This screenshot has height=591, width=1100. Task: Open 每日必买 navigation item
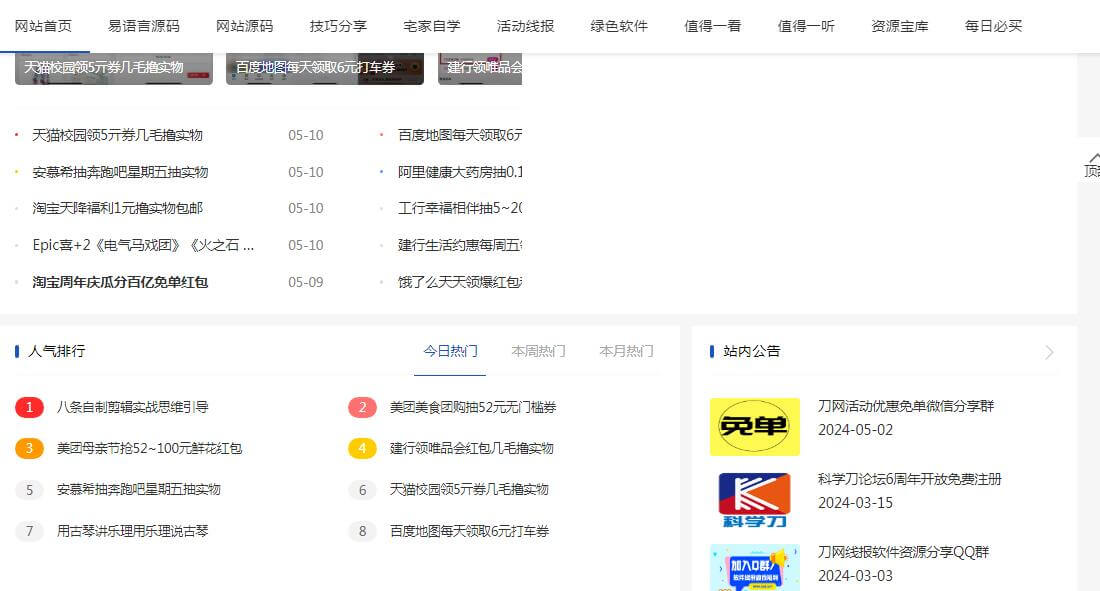tap(993, 26)
